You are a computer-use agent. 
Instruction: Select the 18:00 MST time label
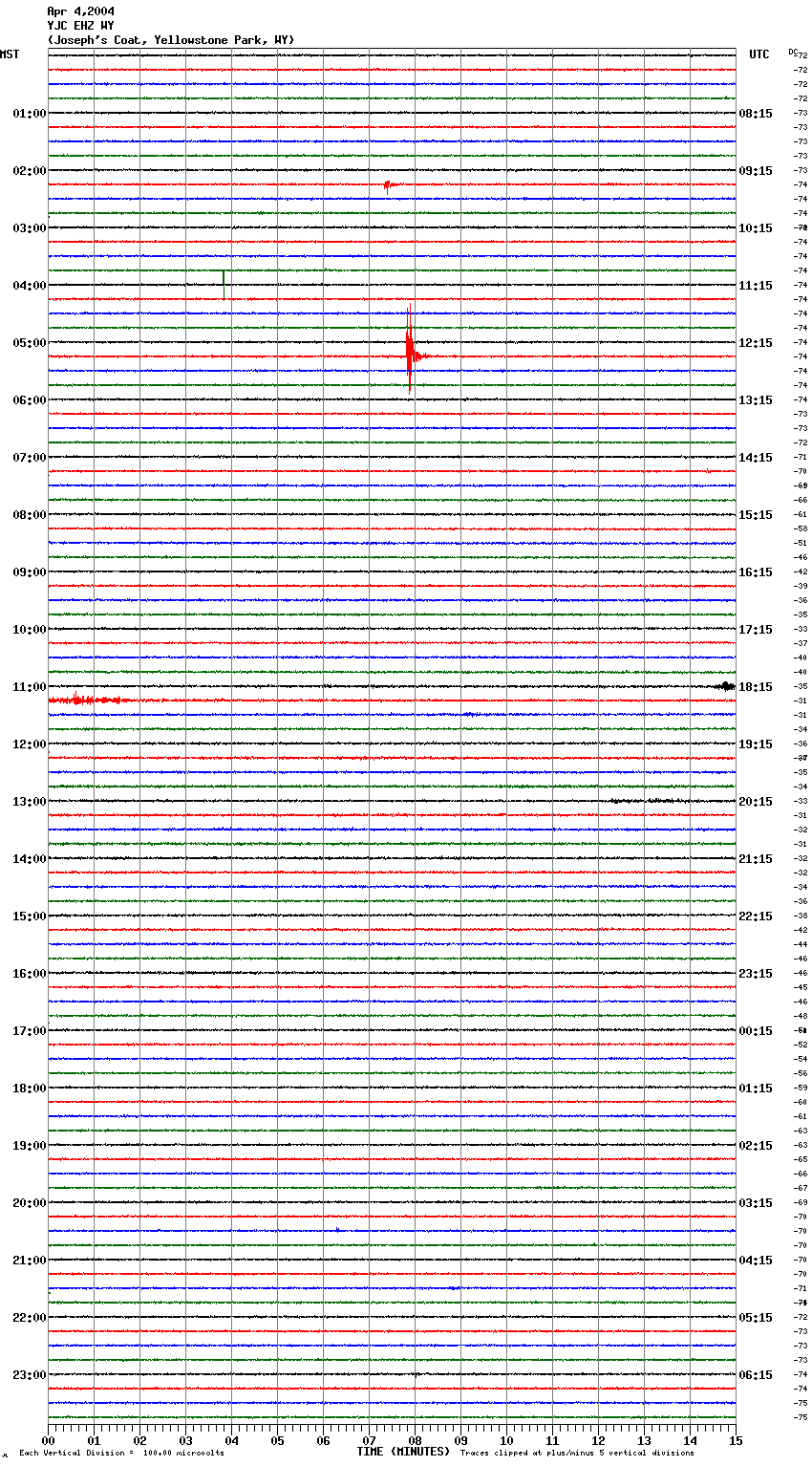[30, 1089]
